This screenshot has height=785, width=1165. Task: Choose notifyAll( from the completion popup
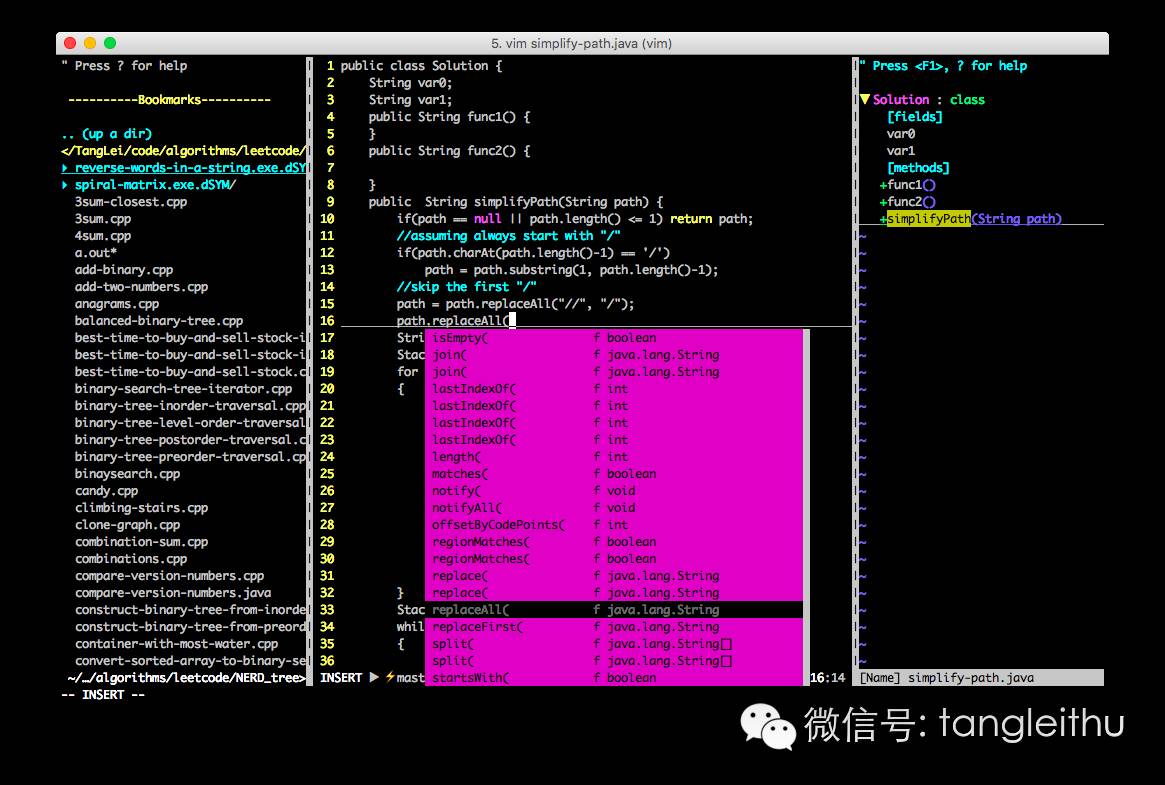pyautogui.click(x=614, y=508)
